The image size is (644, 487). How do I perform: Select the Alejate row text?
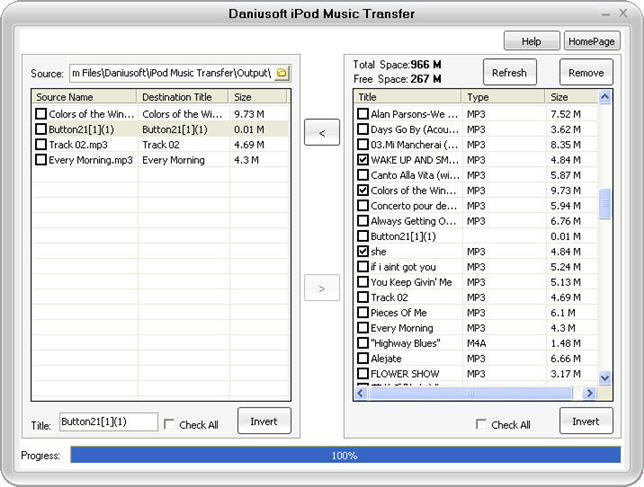386,358
